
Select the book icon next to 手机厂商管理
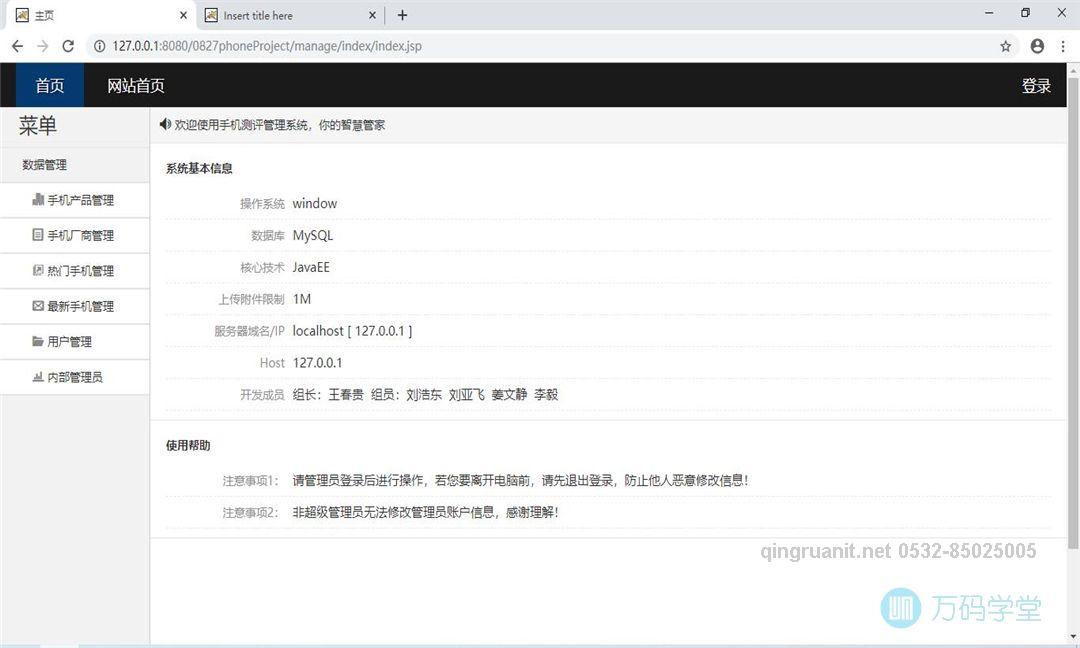[x=37, y=235]
